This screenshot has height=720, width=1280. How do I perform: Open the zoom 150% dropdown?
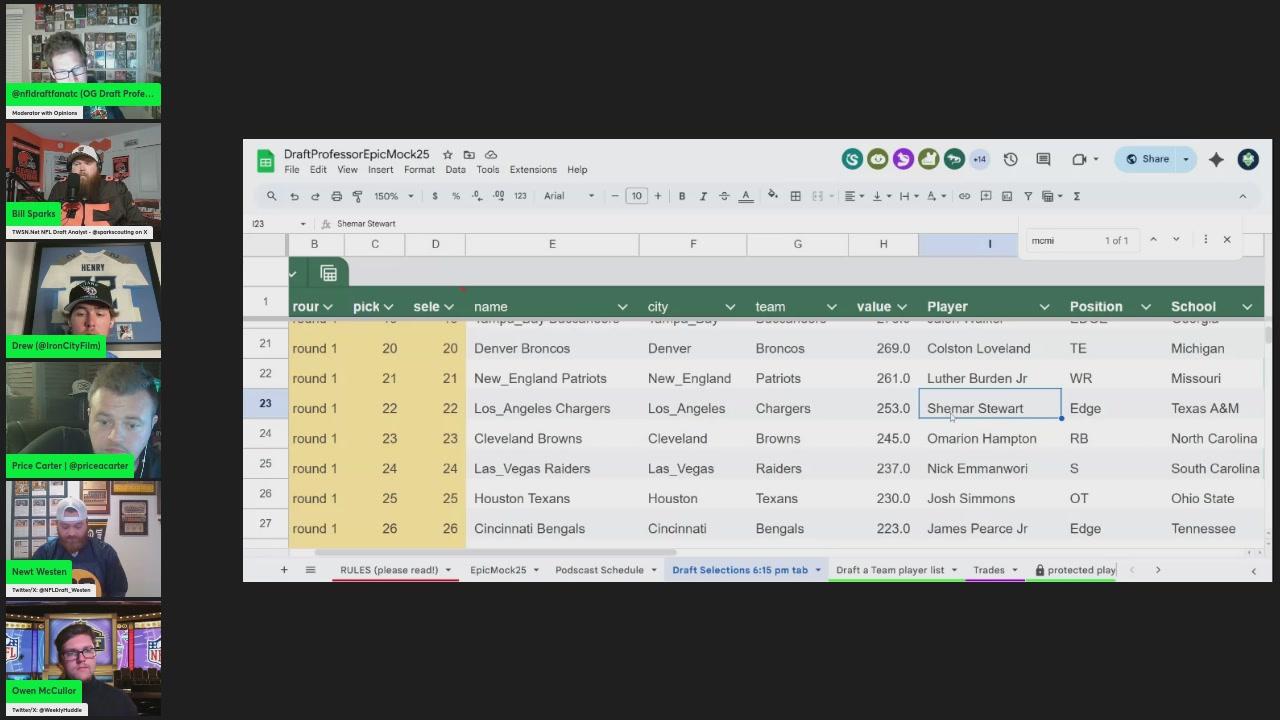coord(394,196)
